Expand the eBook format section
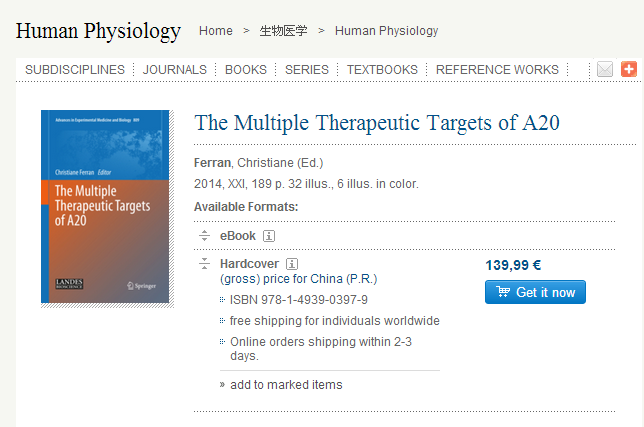 pyautogui.click(x=204, y=236)
